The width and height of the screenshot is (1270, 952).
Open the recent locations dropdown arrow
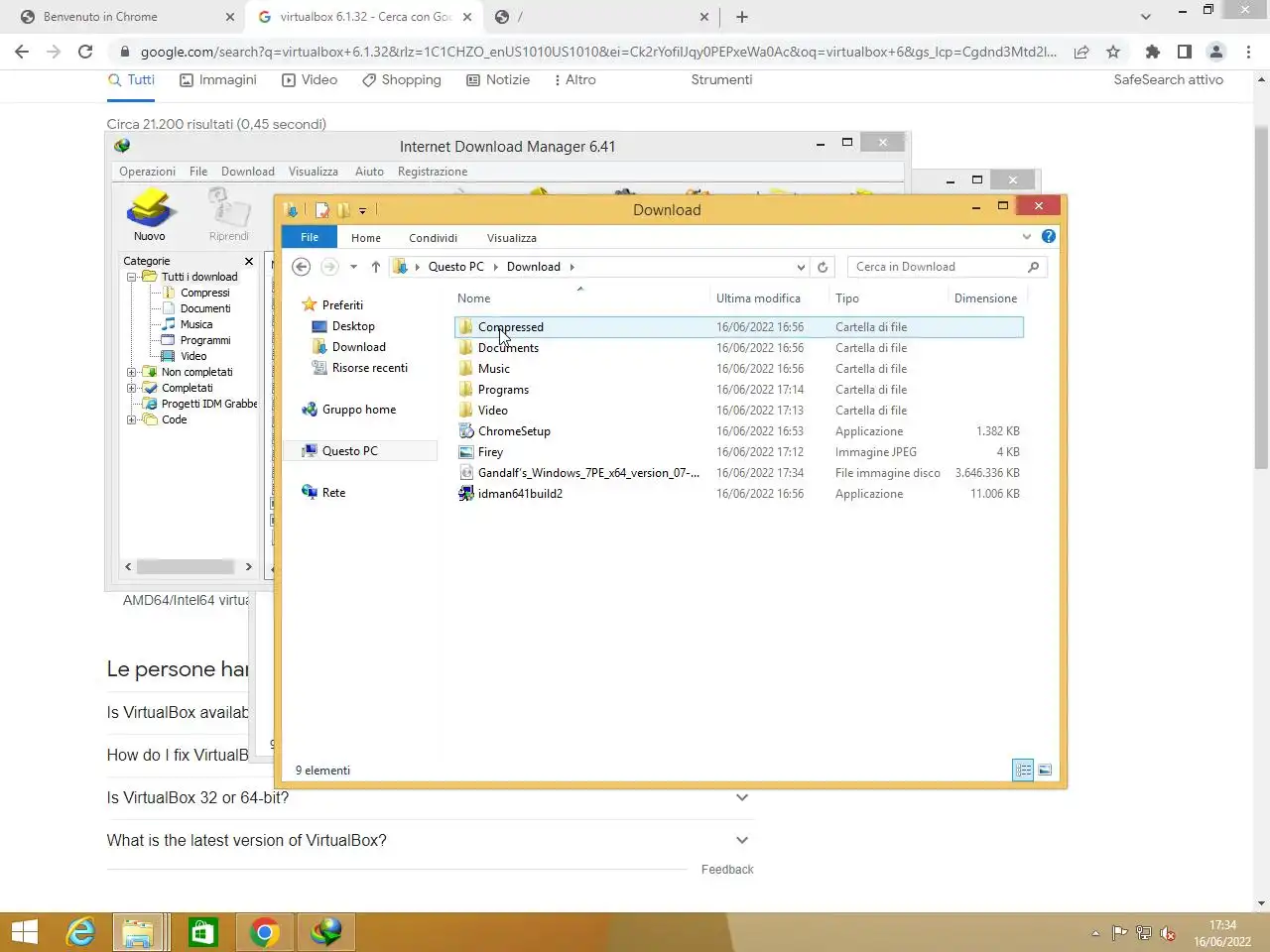(353, 267)
